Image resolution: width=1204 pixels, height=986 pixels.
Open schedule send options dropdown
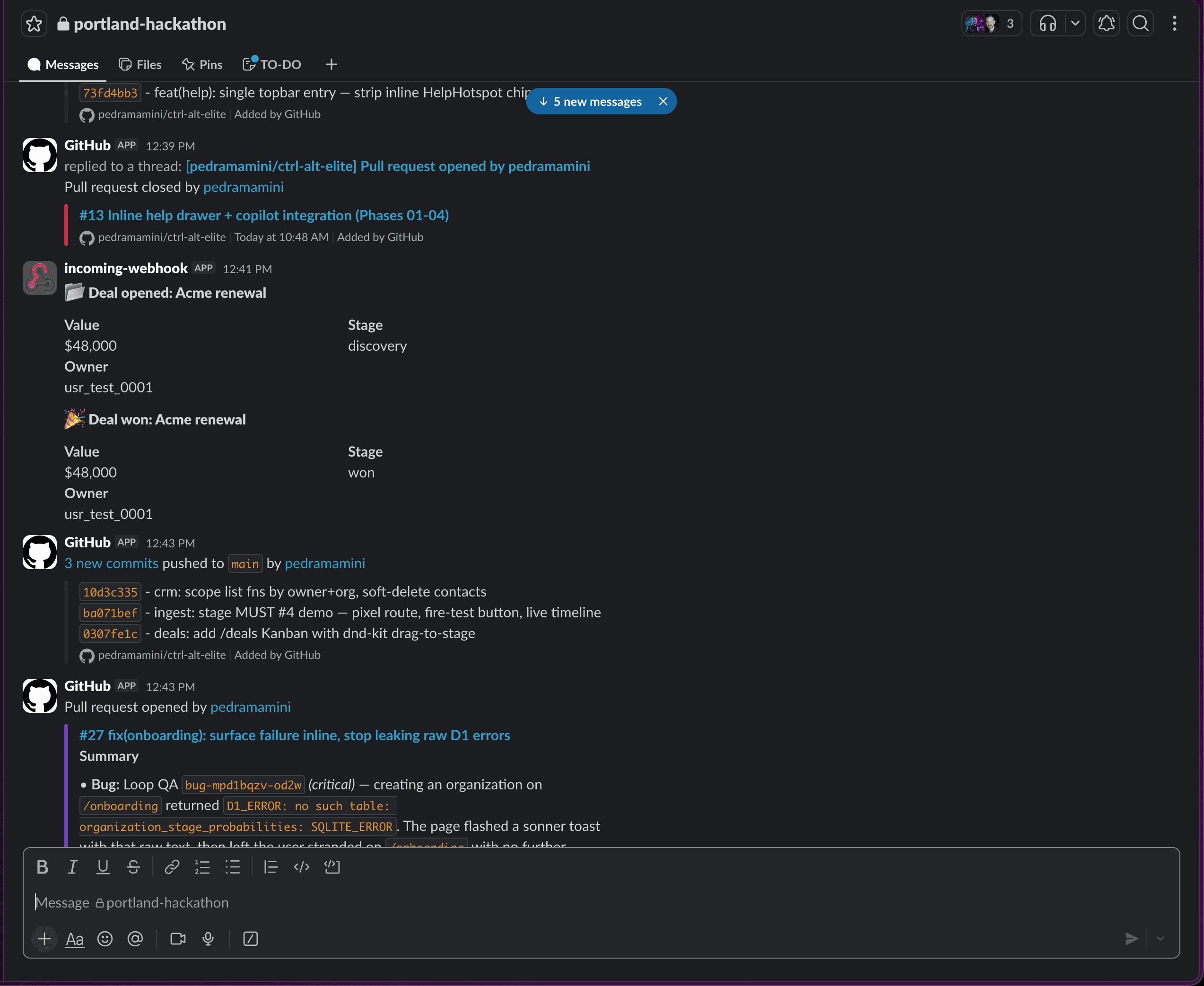[1160, 939]
